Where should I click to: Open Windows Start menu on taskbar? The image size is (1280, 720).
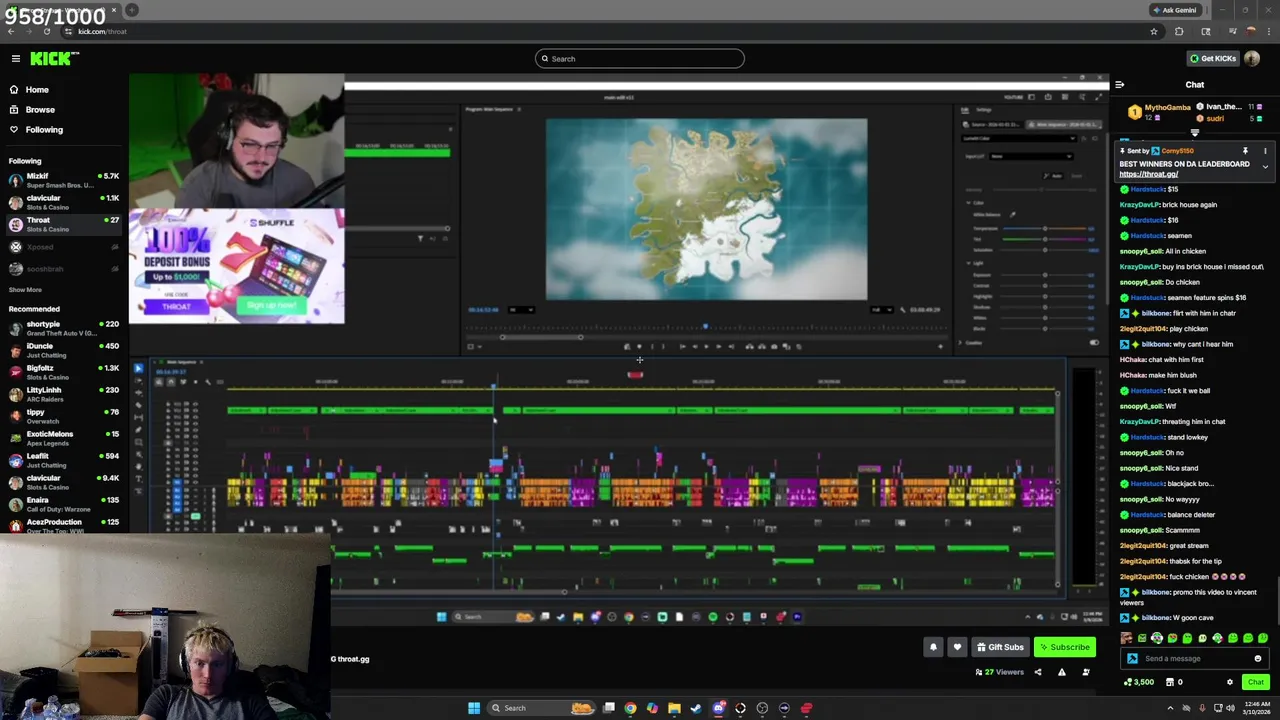click(x=474, y=708)
